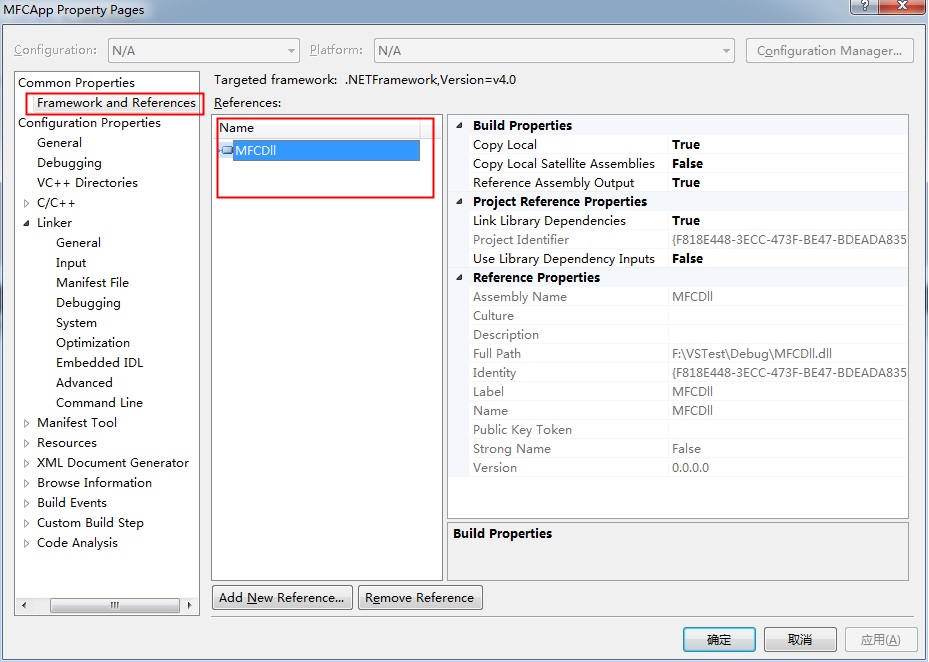Open the Debugging page under Configuration Properties
Screen dimensions: 929x662
(69, 163)
